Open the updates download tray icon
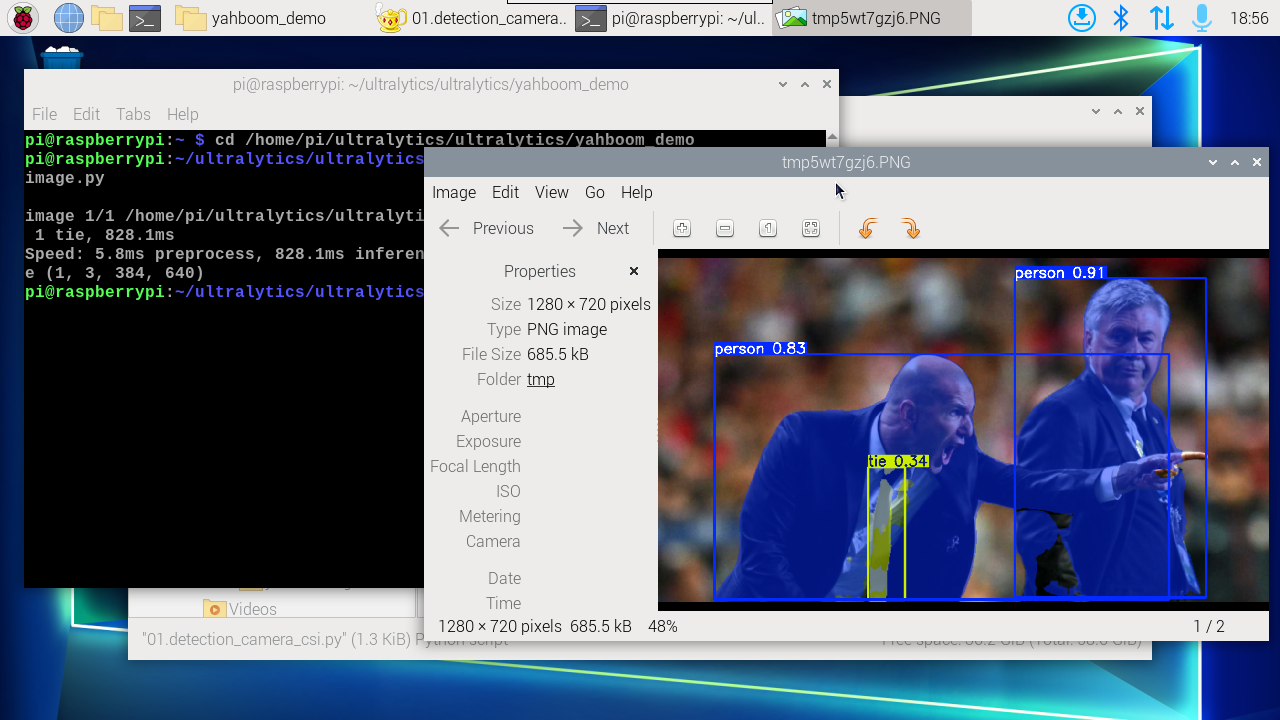The height and width of the screenshot is (720, 1280). [1082, 18]
